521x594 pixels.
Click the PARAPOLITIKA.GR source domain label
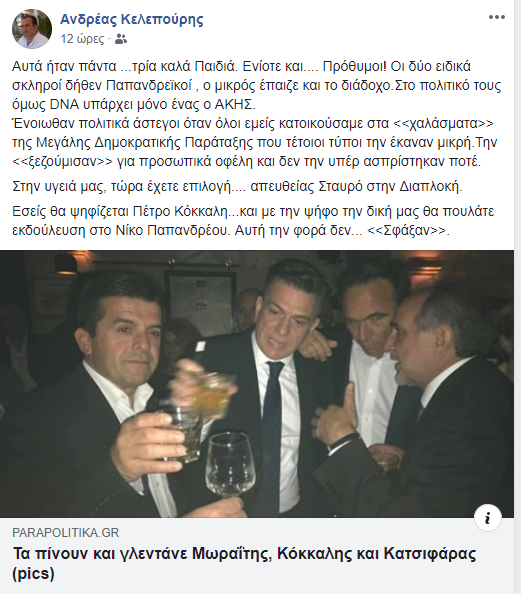[66, 533]
